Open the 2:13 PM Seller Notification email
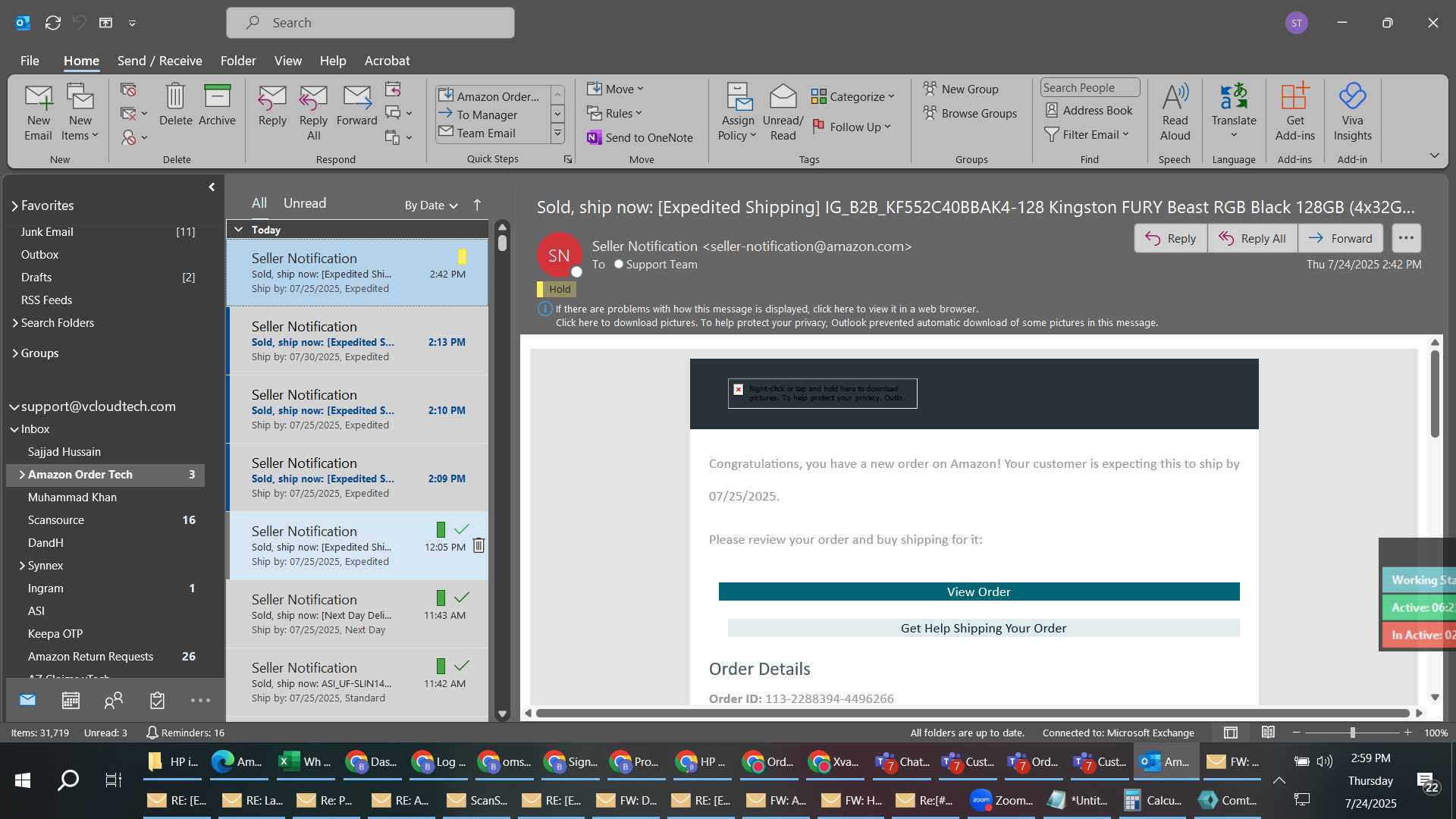 coord(358,341)
